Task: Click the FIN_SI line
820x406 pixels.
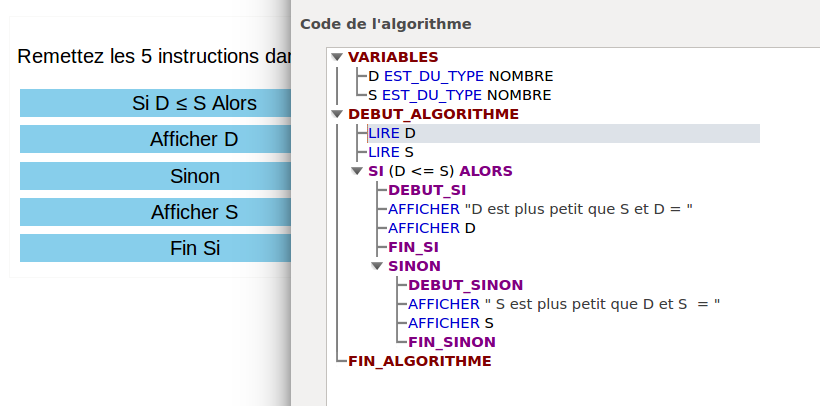Action: (416, 247)
